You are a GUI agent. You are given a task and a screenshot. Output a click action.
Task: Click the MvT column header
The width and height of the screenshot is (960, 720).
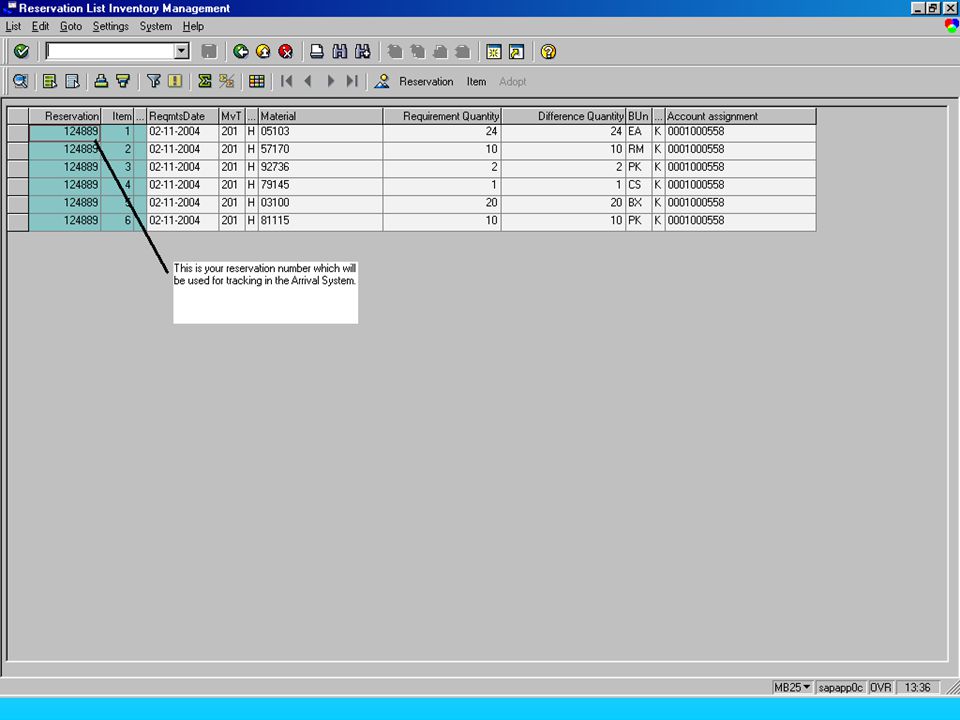pos(231,116)
